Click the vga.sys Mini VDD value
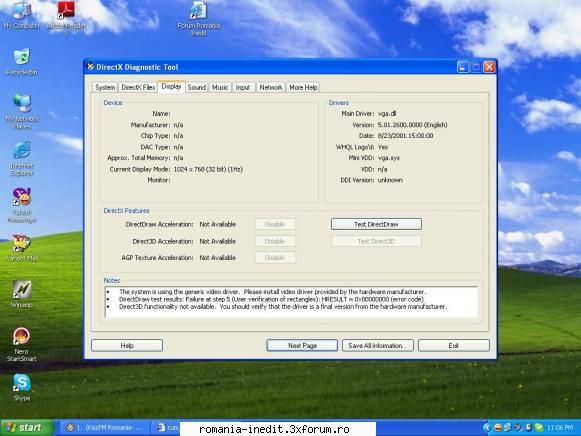 tap(389, 158)
